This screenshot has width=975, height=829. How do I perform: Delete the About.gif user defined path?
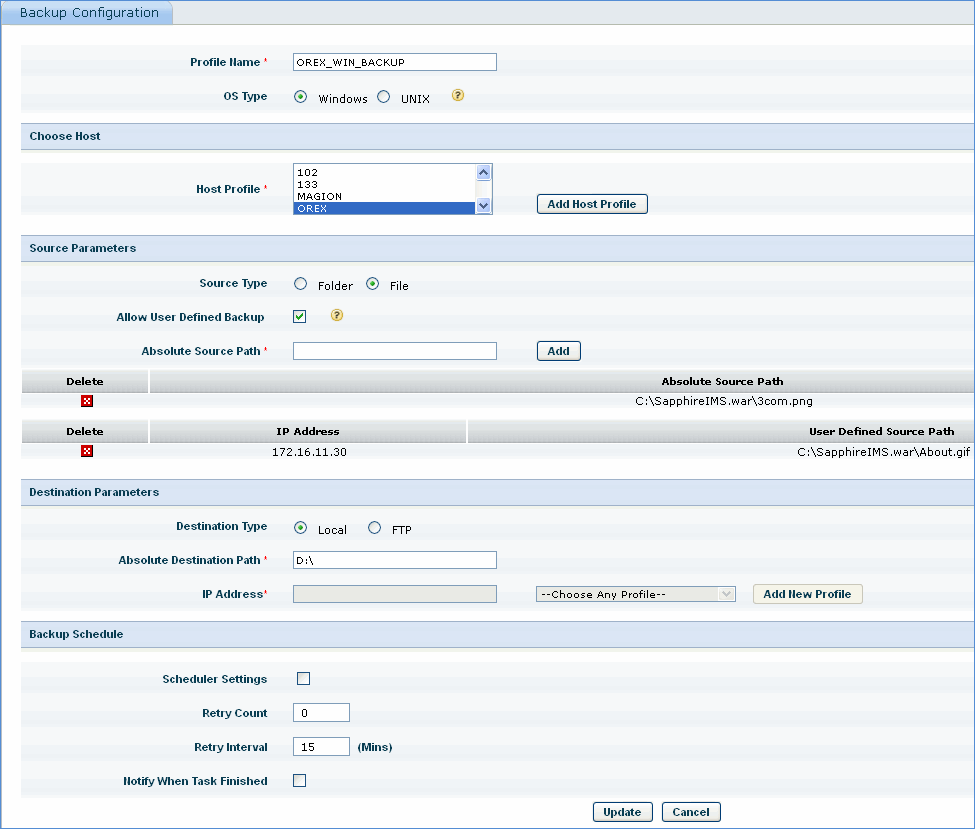click(x=87, y=451)
